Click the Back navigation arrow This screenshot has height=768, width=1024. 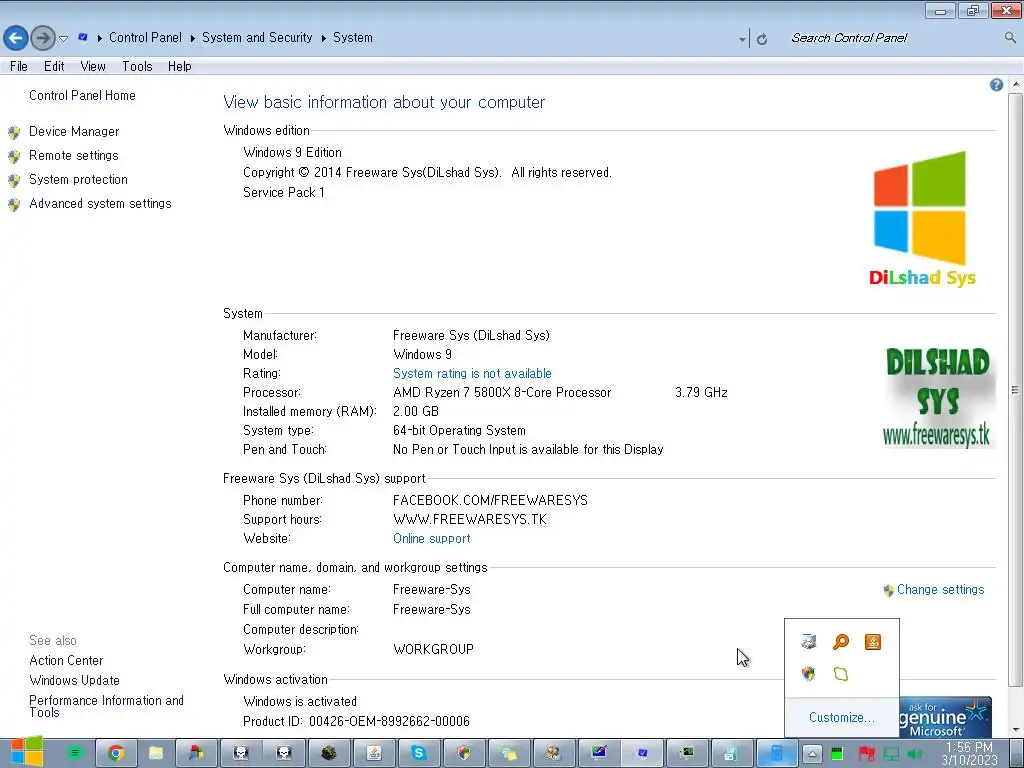pyautogui.click(x=16, y=38)
